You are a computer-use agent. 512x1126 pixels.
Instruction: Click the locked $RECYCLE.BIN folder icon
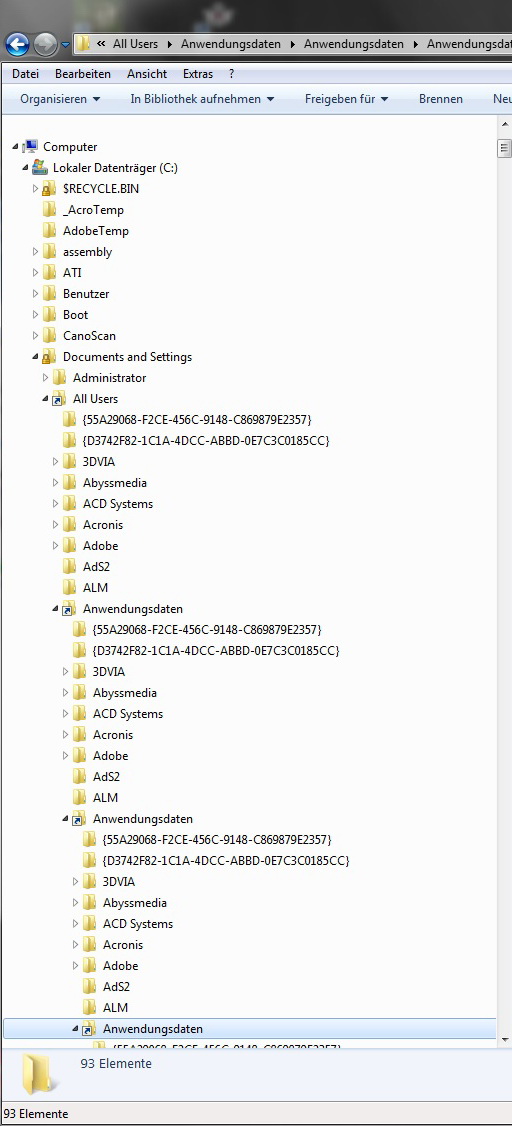(x=49, y=189)
